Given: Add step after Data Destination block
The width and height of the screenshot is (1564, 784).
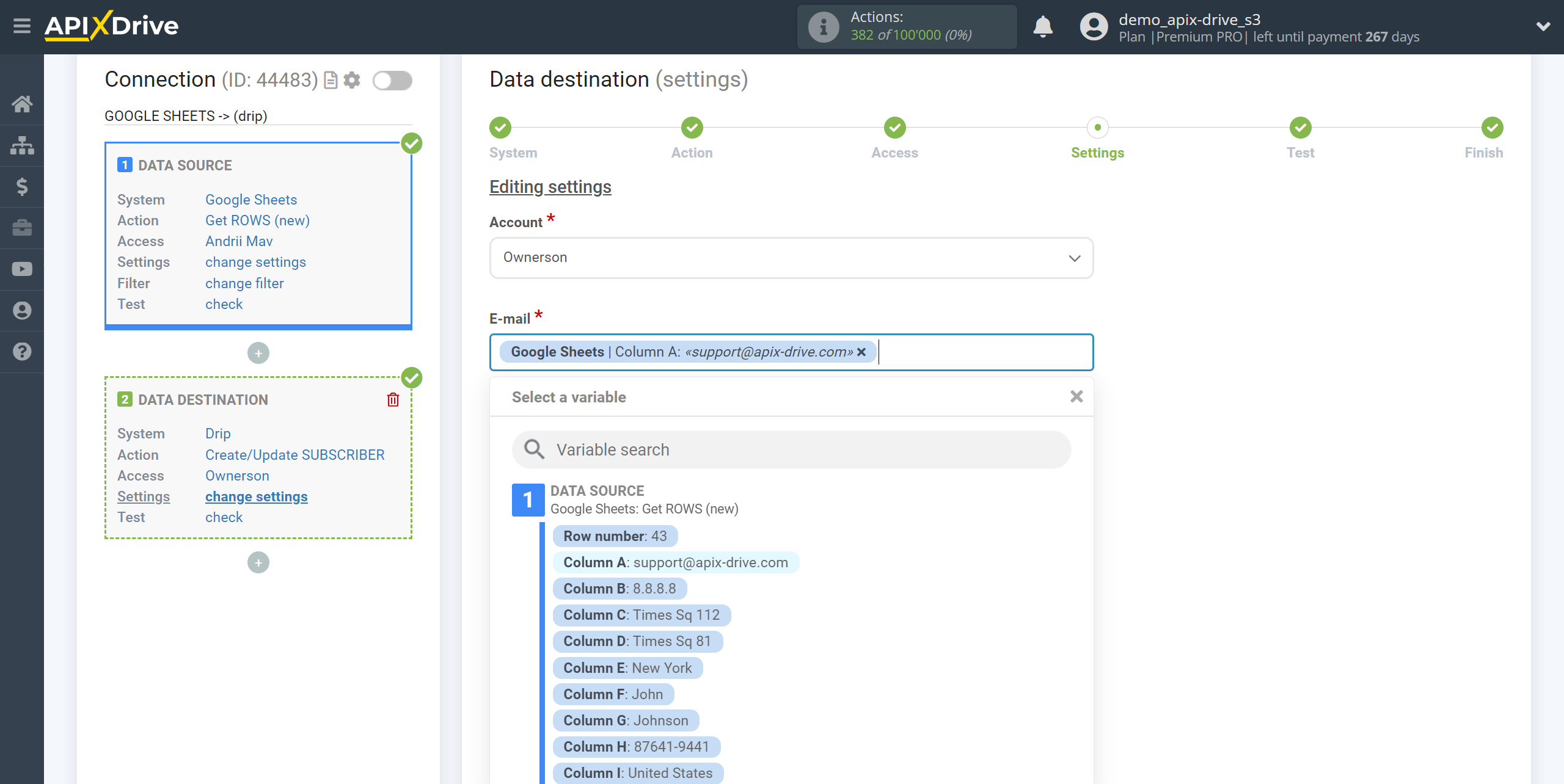Looking at the screenshot, I should point(258,562).
